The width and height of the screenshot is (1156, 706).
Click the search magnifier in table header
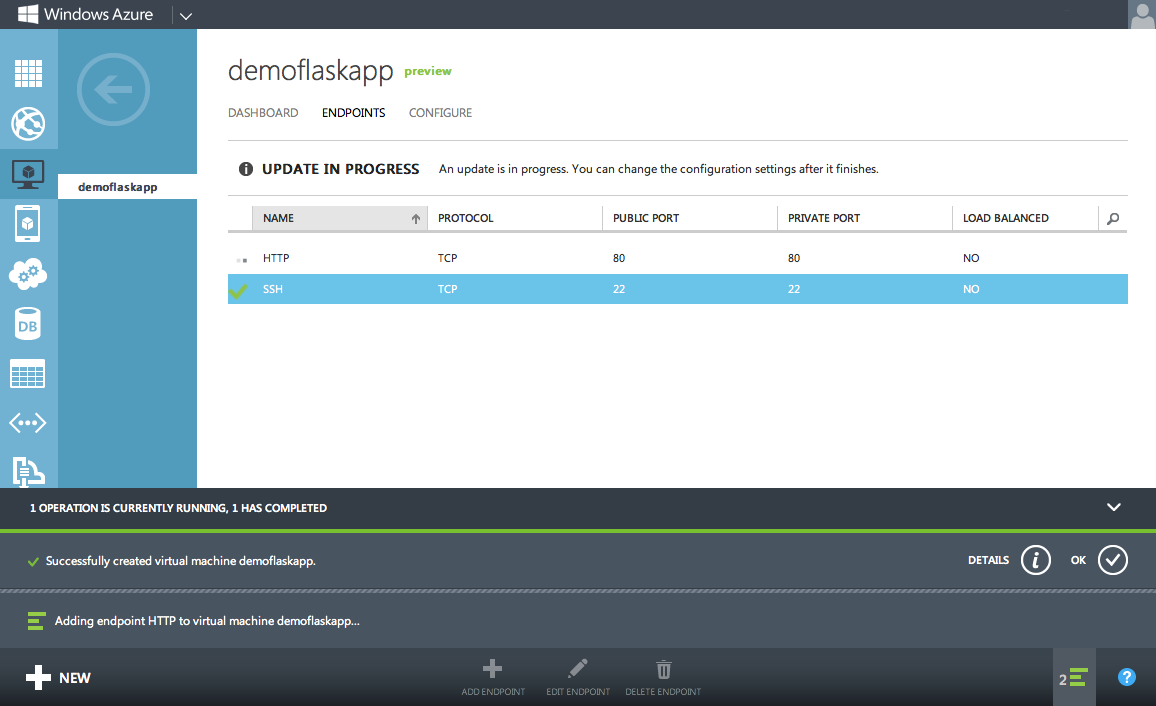coord(1113,218)
